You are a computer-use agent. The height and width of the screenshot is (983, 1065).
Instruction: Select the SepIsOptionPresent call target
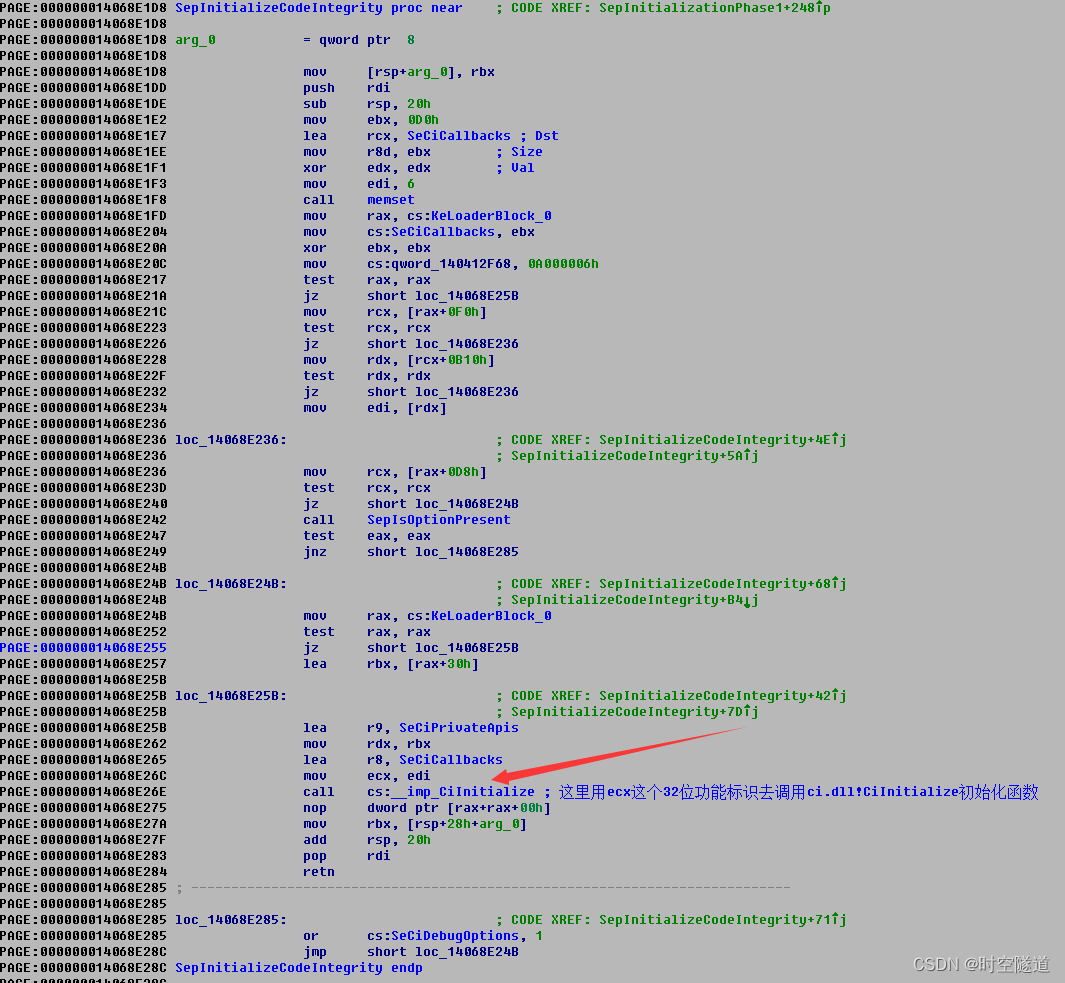point(439,520)
